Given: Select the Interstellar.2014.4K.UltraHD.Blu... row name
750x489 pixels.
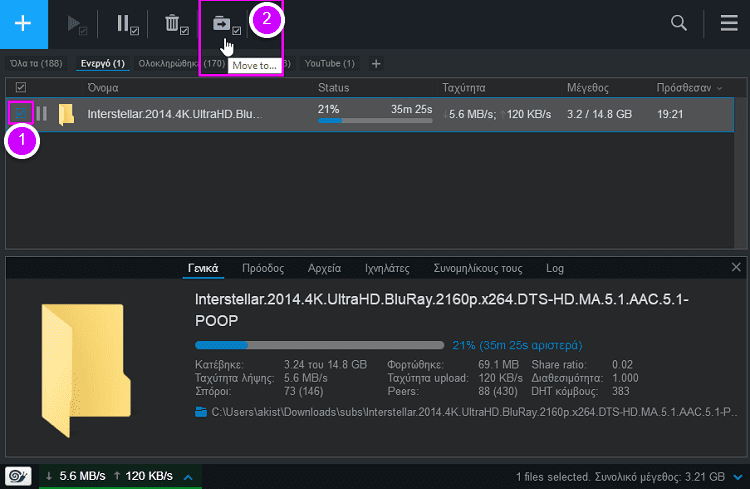Looking at the screenshot, I should click(x=175, y=114).
